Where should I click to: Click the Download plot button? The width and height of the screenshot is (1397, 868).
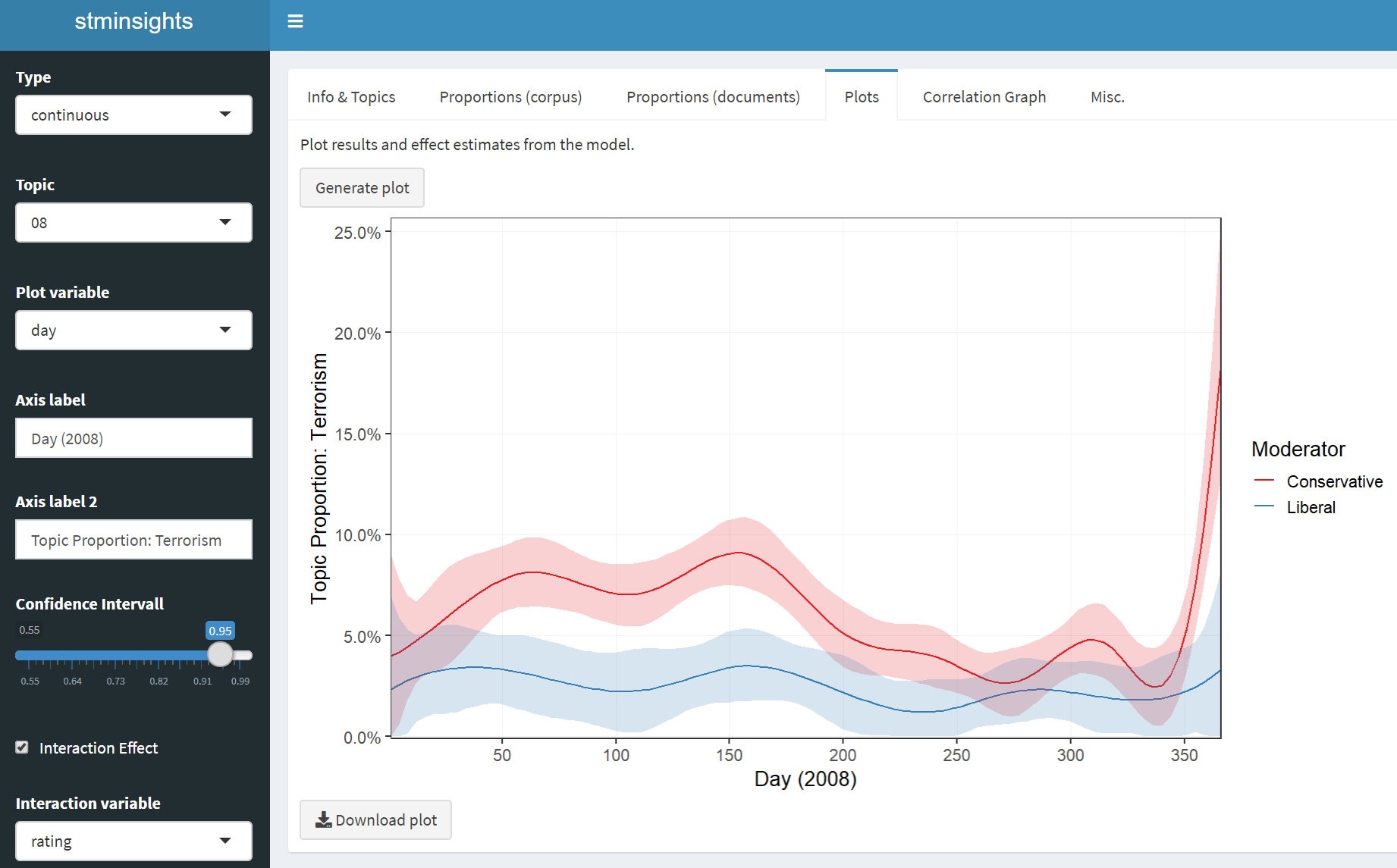[x=375, y=819]
